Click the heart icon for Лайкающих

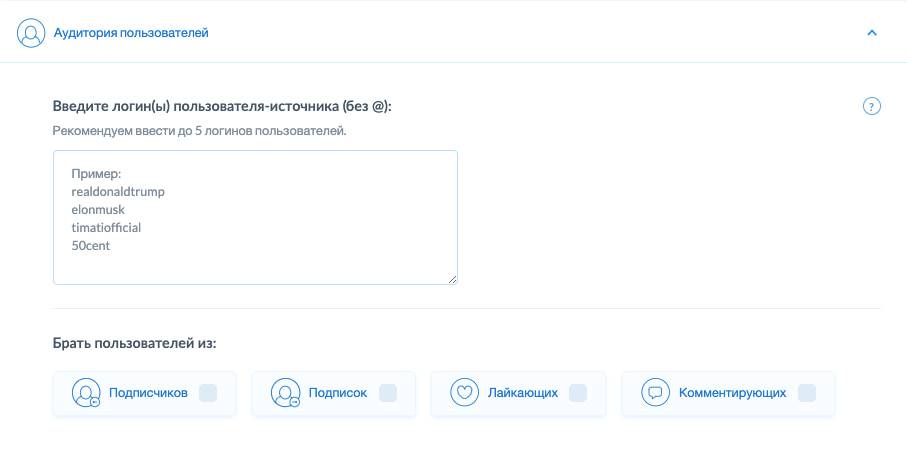point(464,393)
